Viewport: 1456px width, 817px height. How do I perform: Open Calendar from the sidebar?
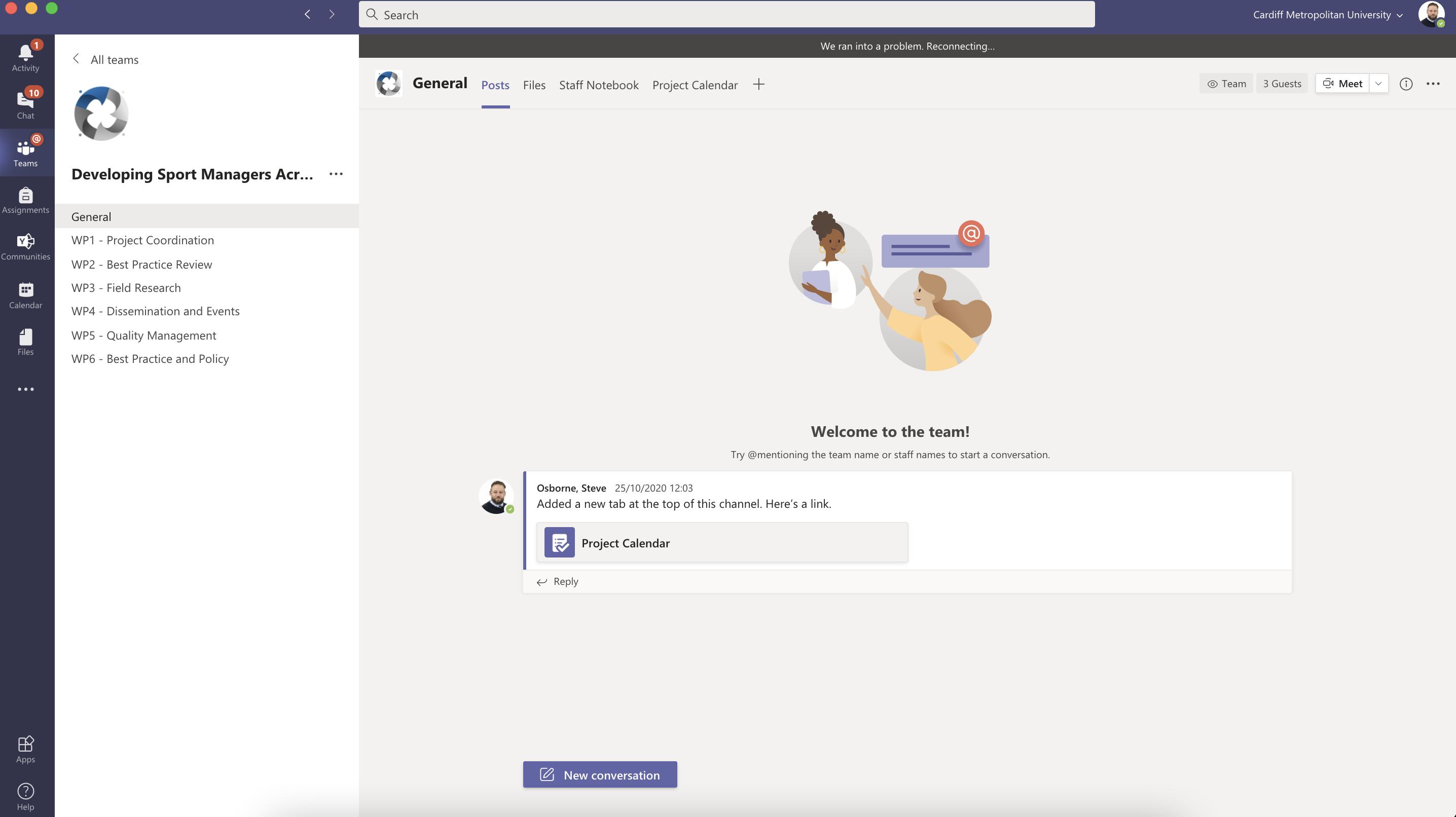coord(25,295)
